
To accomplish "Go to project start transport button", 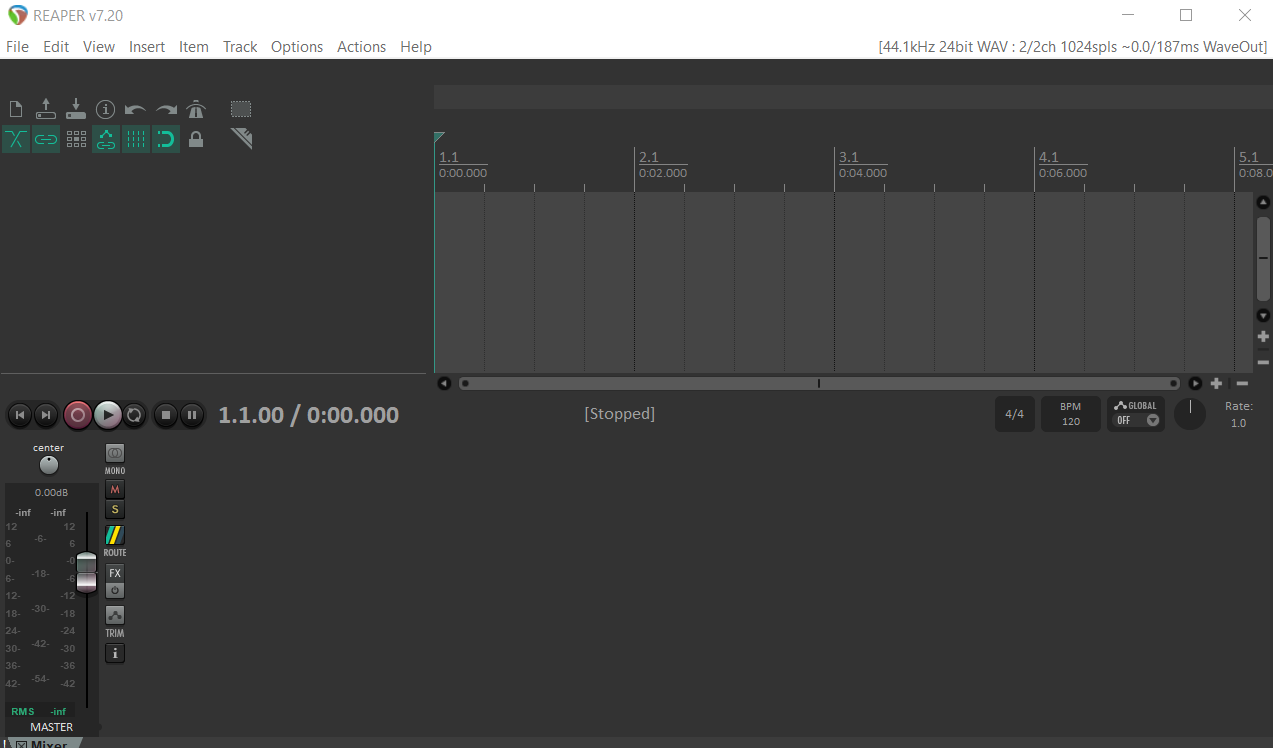I will coord(19,414).
